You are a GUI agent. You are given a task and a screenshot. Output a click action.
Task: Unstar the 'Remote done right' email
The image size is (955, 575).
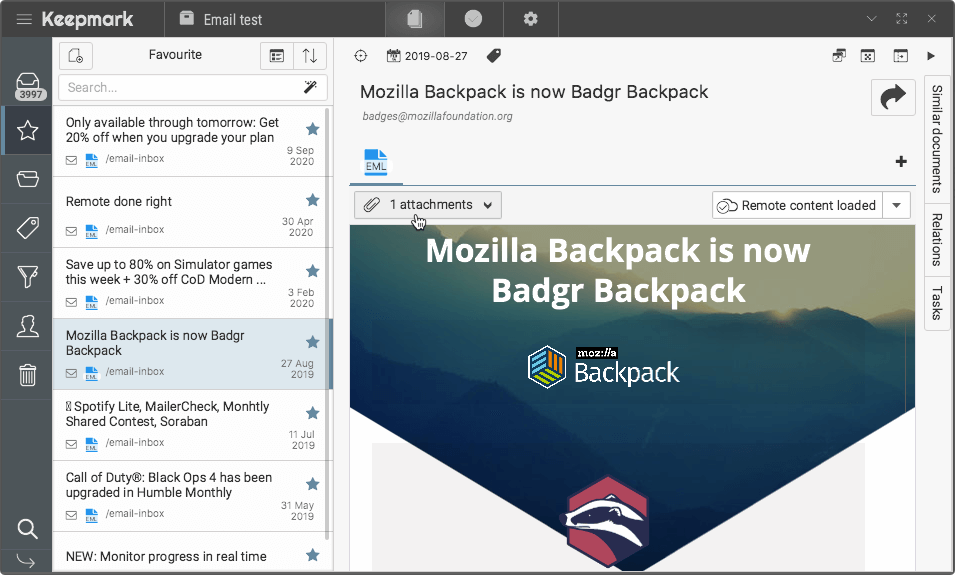point(313,200)
